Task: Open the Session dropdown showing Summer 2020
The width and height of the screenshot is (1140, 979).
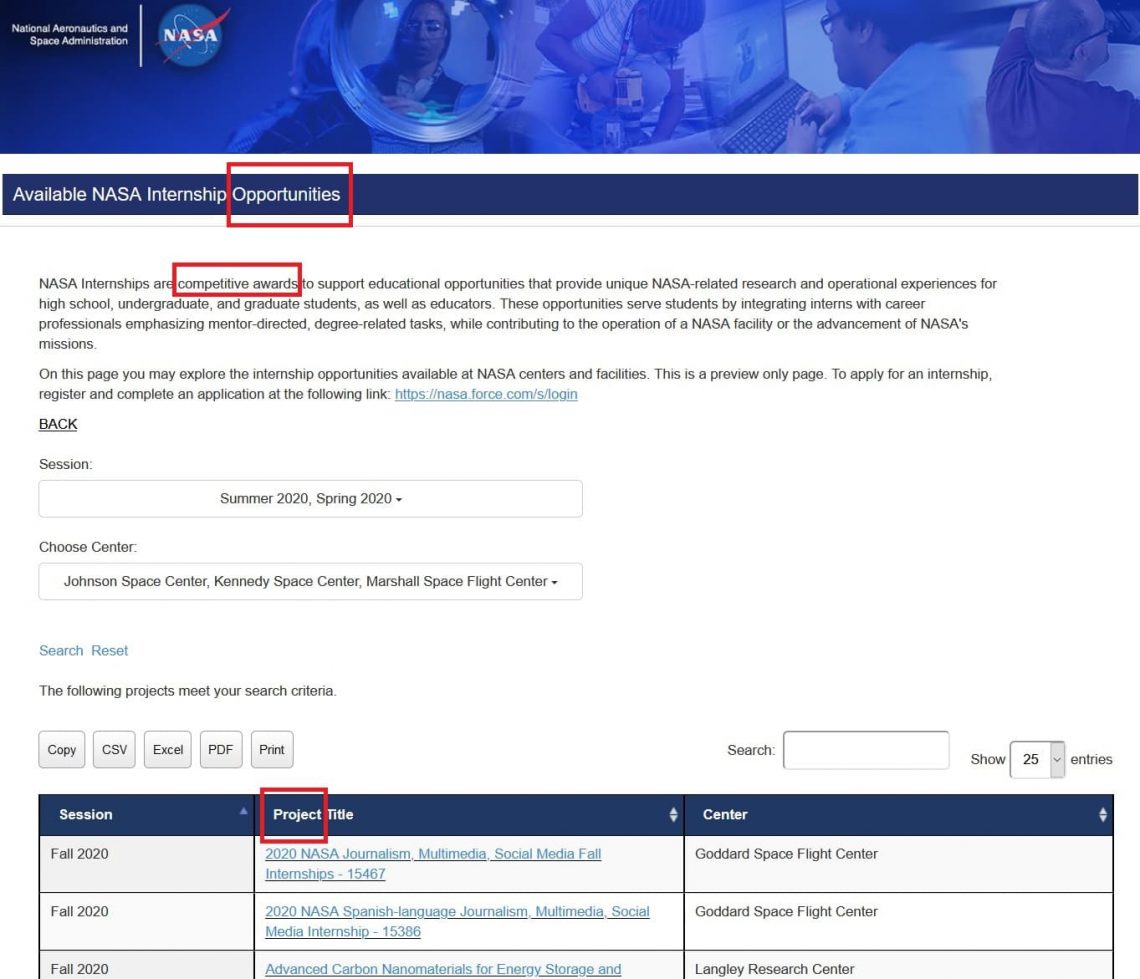Action: coord(310,499)
